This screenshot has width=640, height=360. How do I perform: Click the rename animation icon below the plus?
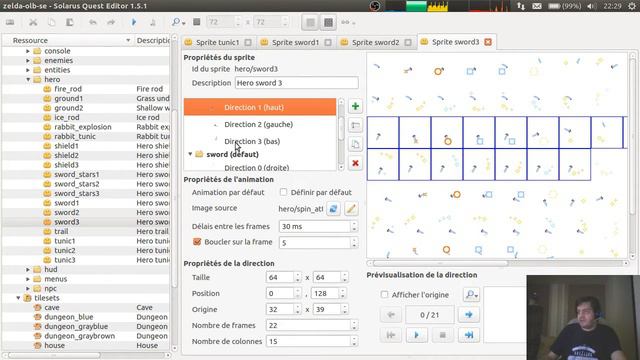click(x=356, y=125)
